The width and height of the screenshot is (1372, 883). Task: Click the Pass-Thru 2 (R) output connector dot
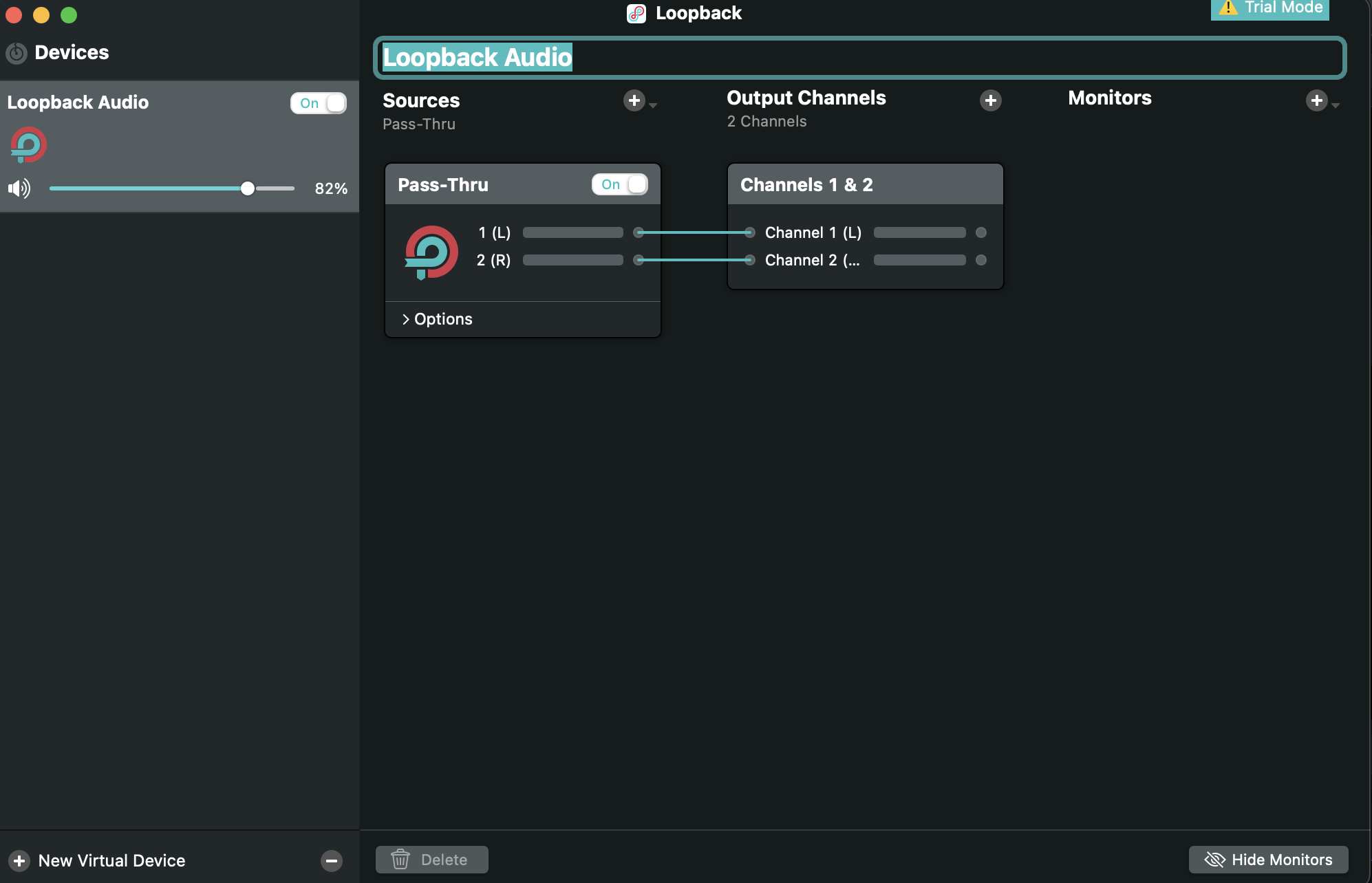(639, 260)
